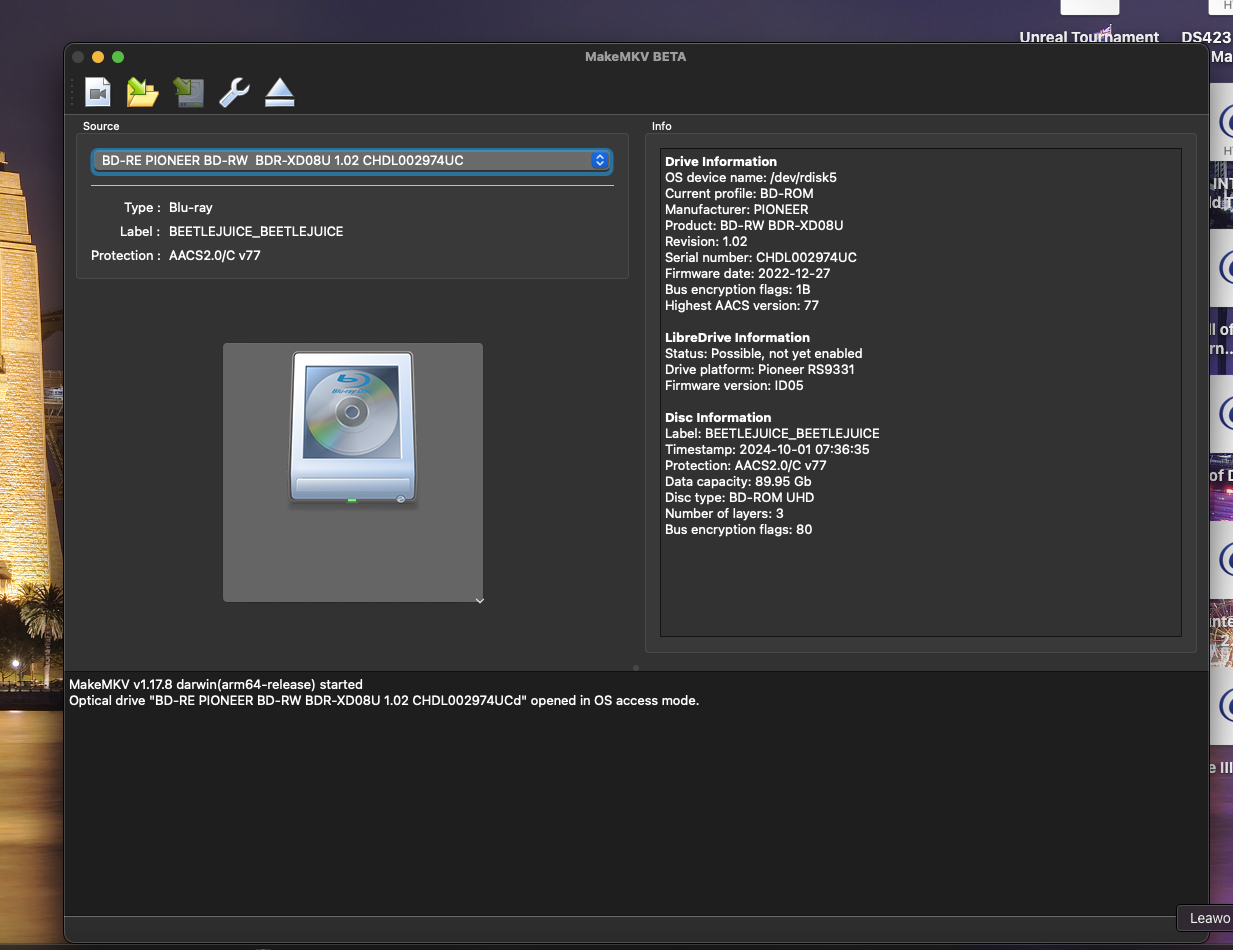Click source protection value AACS2.0/C v77
Screen dimensions: 1233x950
[215, 255]
